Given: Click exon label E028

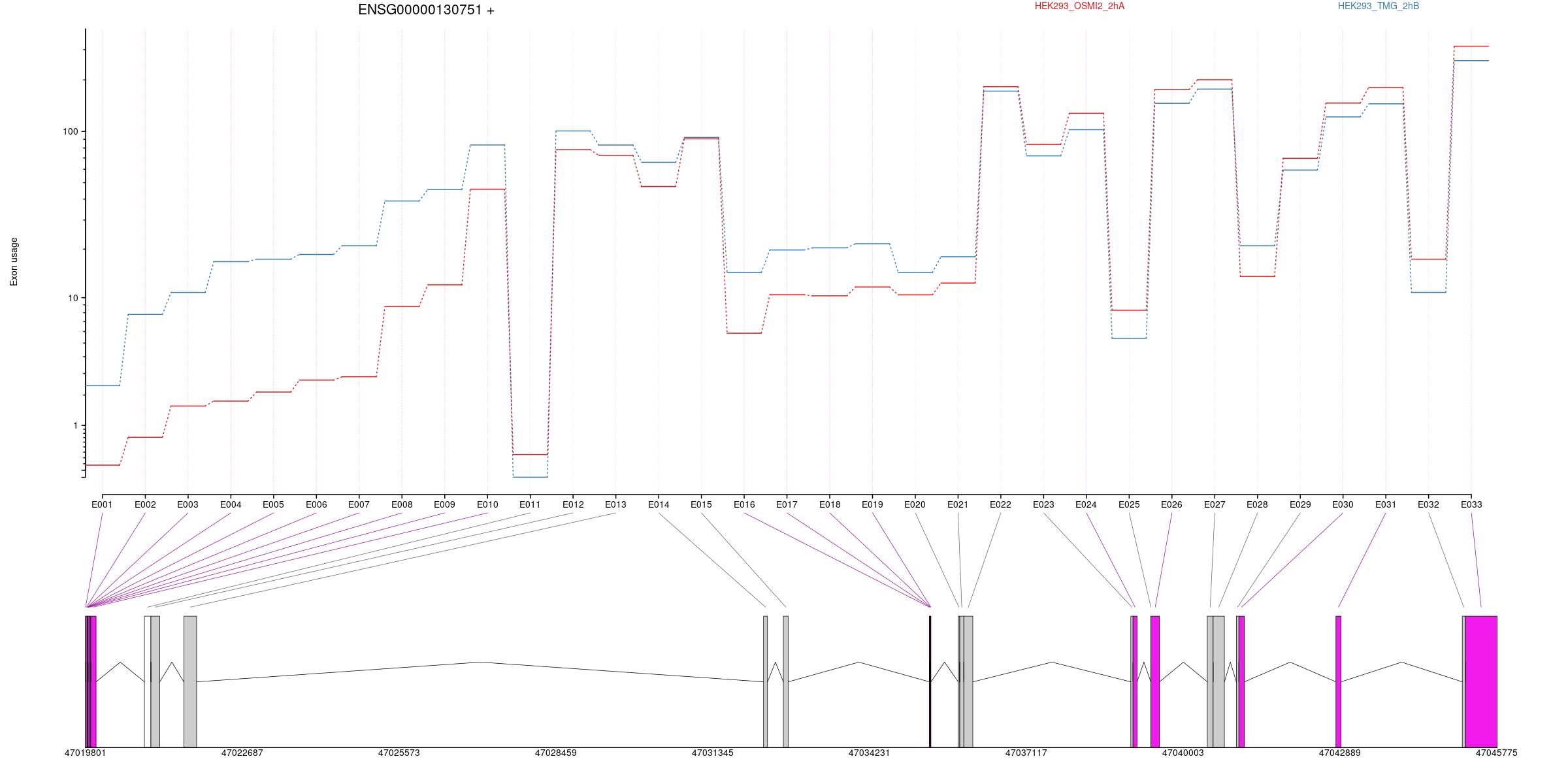Looking at the screenshot, I should pos(1257,504).
